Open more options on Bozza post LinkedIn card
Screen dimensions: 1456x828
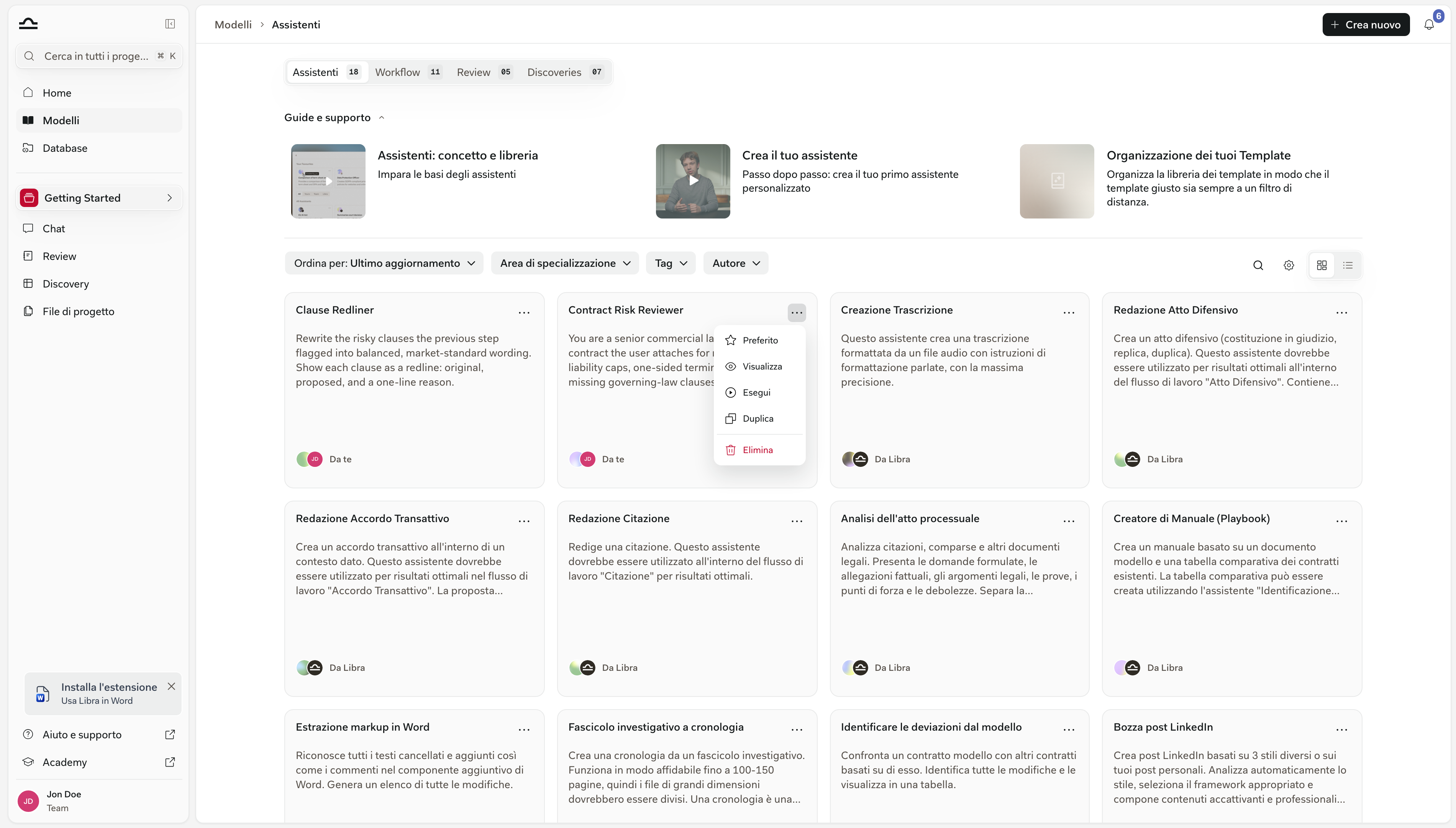coord(1342,729)
